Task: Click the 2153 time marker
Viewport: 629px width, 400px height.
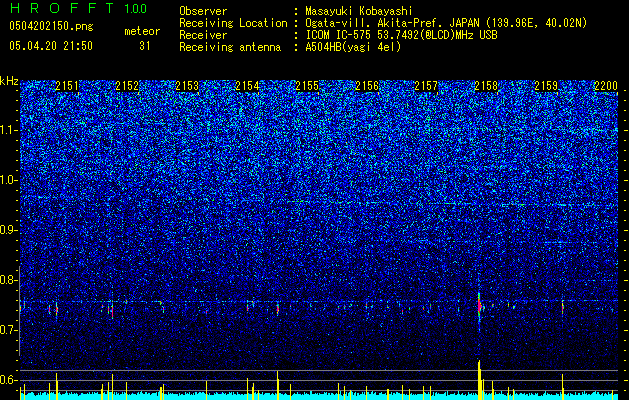Action: coord(187,86)
